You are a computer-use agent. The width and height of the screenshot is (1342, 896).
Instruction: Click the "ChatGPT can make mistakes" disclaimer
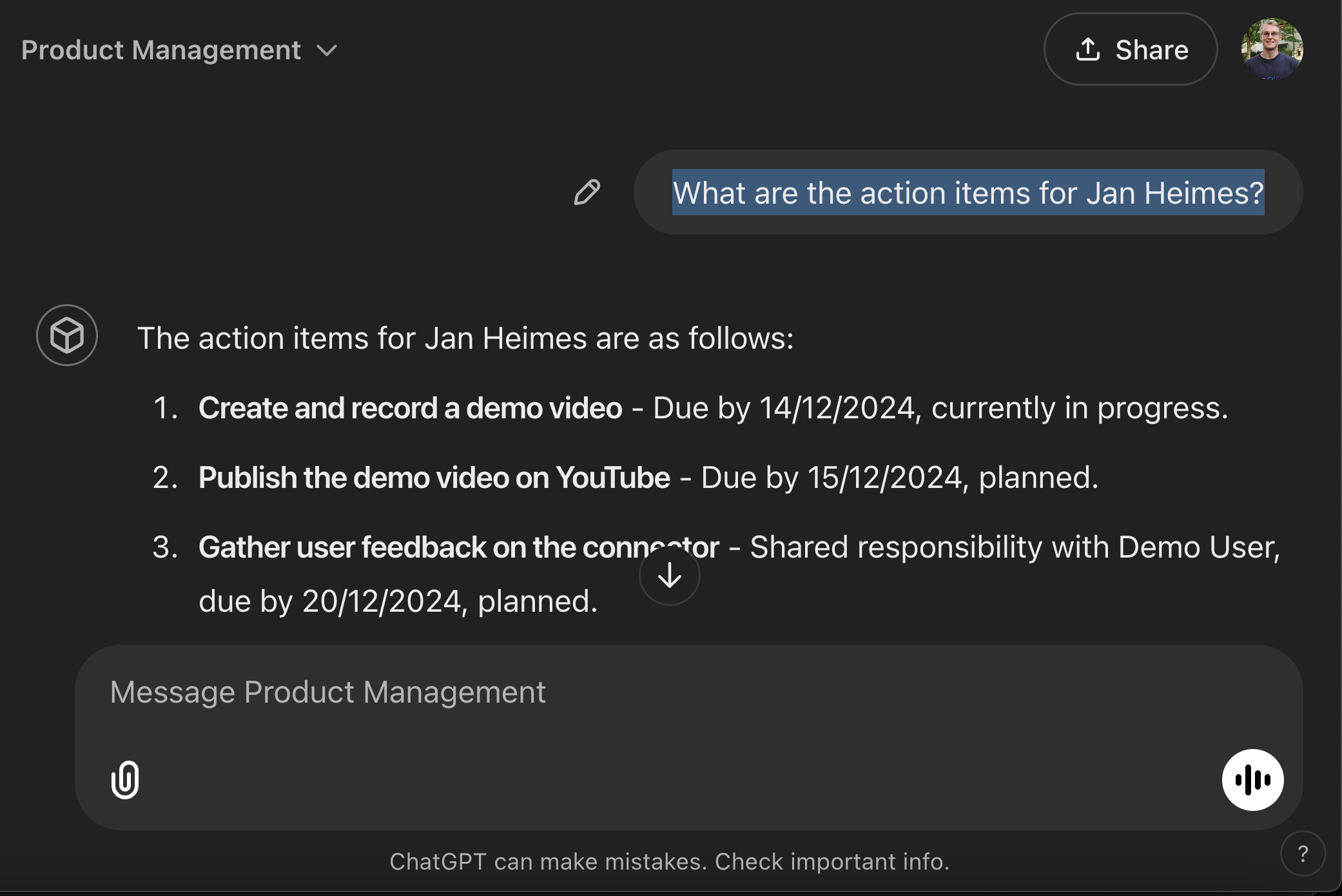pos(669,861)
